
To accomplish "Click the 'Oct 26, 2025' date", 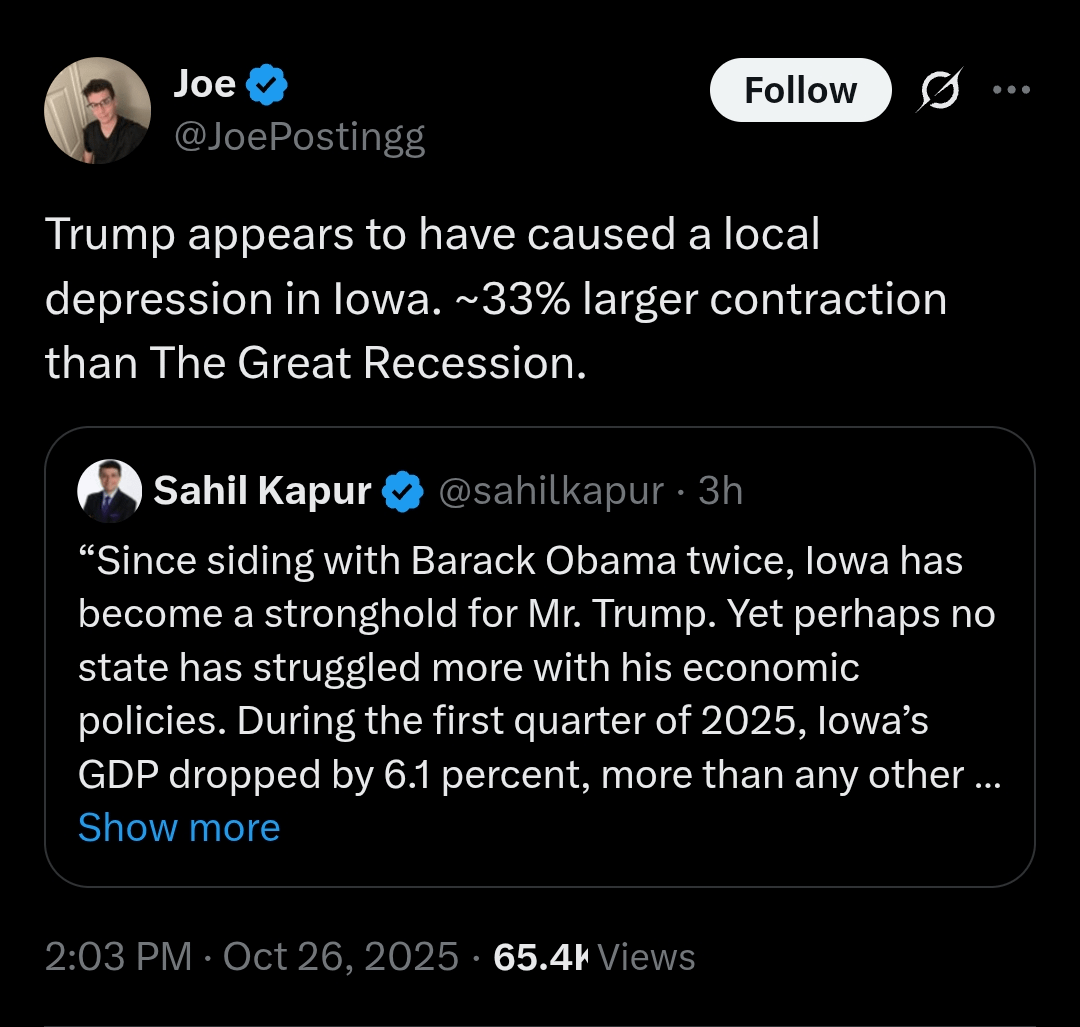I will point(340,957).
